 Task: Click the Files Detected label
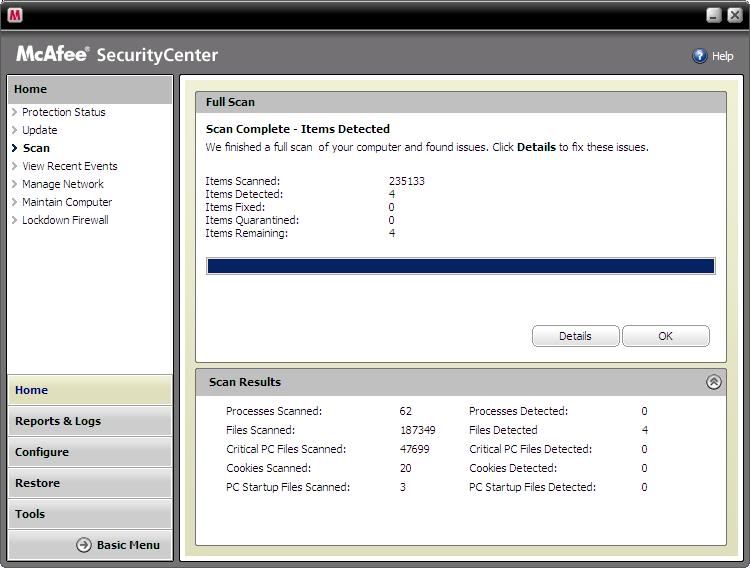[503, 430]
